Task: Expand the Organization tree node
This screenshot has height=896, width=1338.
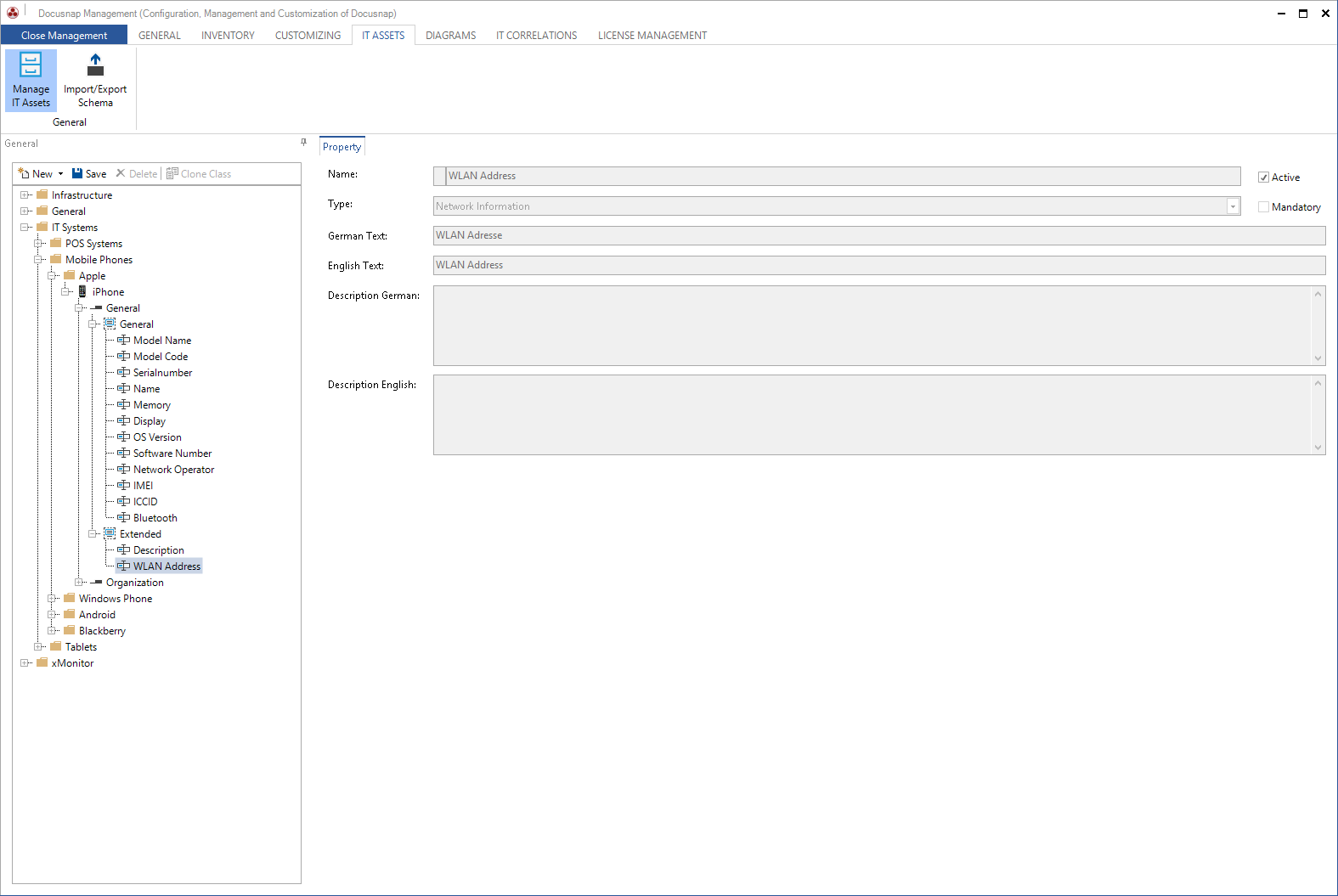Action: tap(79, 582)
